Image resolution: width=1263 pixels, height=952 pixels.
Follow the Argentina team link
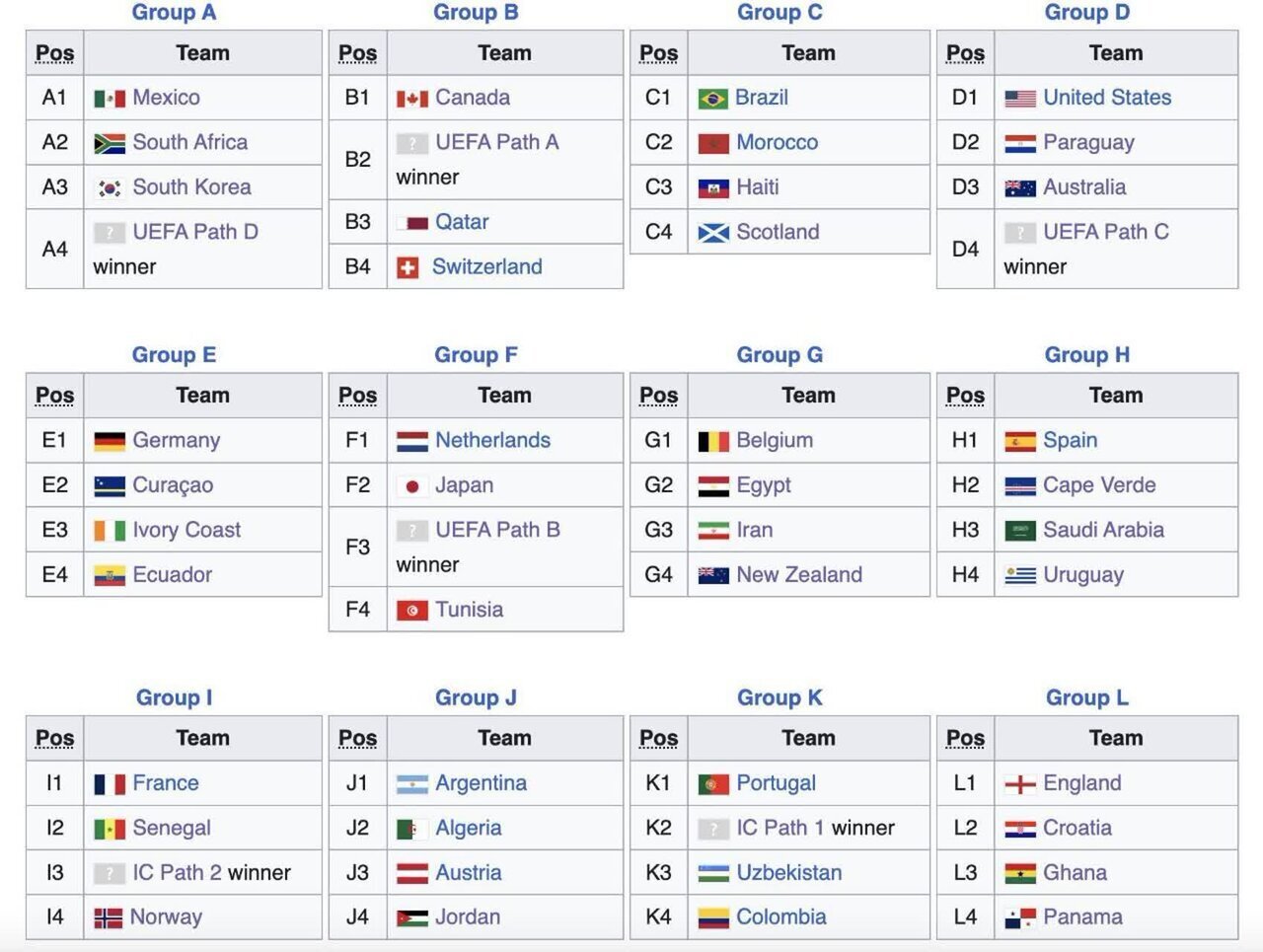tap(481, 783)
